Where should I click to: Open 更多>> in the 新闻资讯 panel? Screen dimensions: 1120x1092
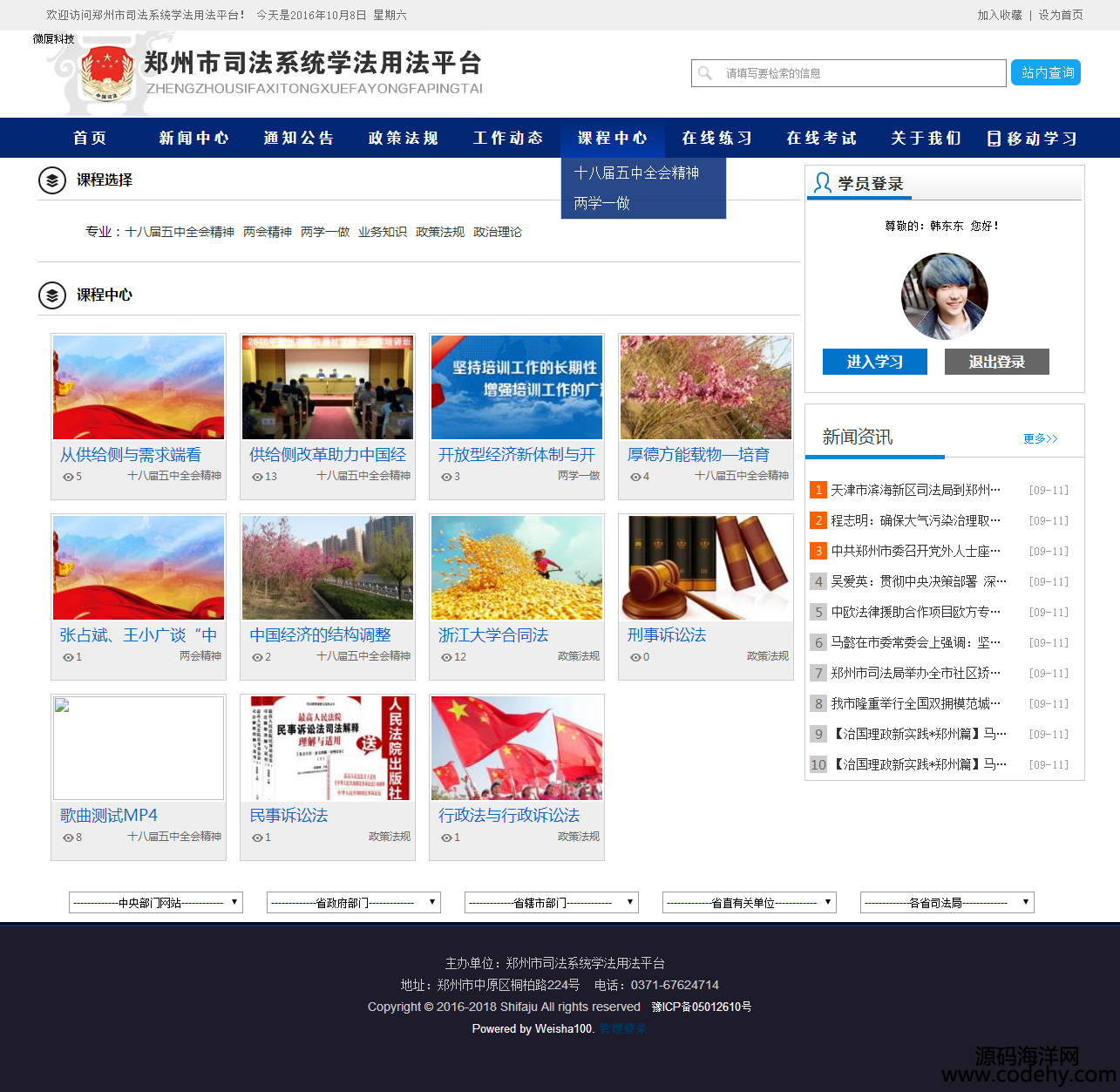pyautogui.click(x=1041, y=438)
